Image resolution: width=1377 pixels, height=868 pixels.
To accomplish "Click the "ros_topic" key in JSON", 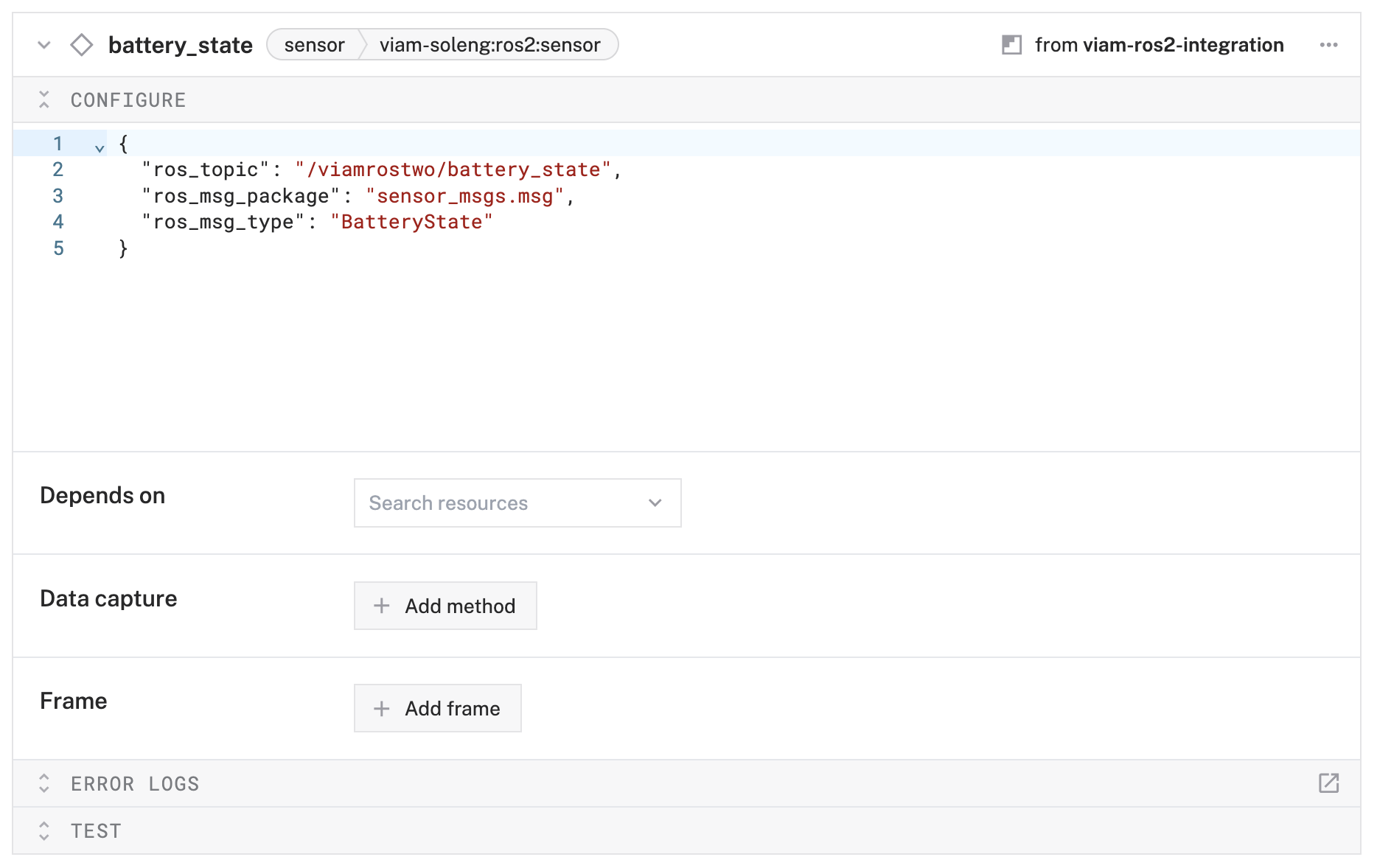I will click(206, 169).
